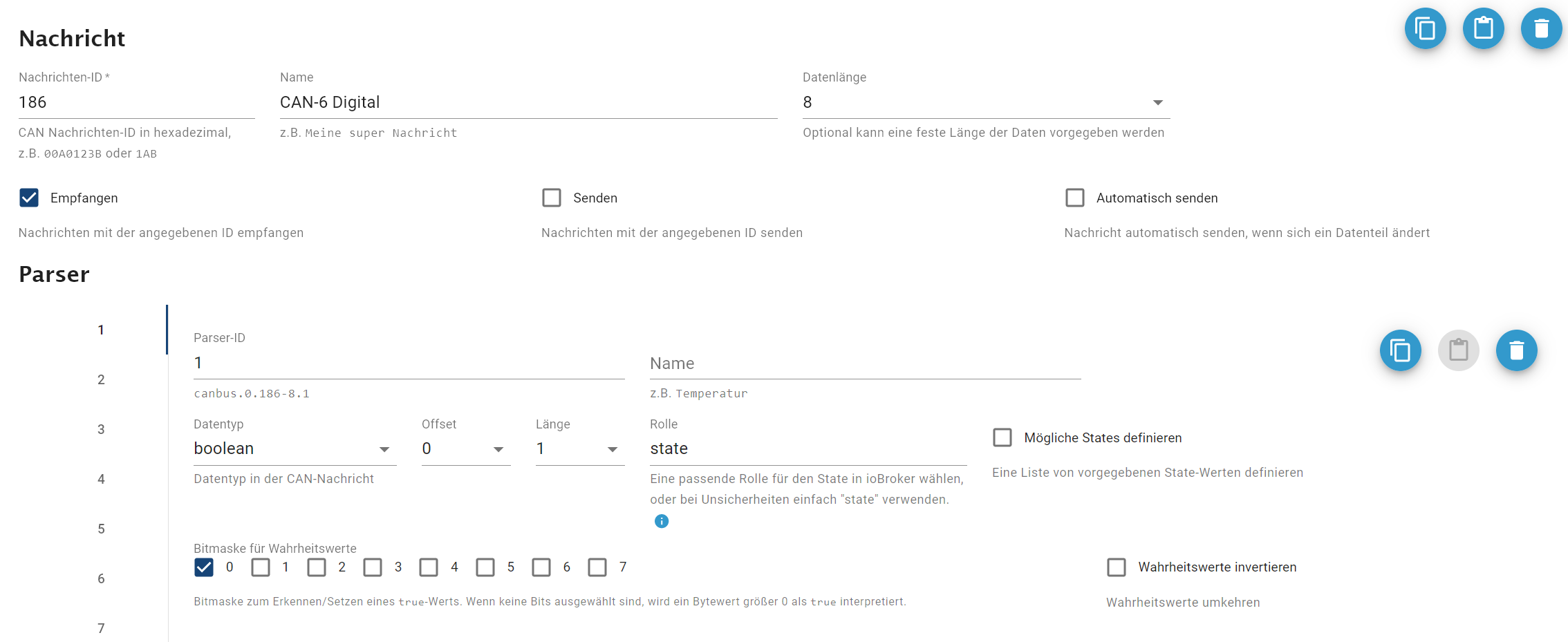The width and height of the screenshot is (1568, 642).
Task: Copy the parser 1 configuration
Action: [x=1400, y=351]
